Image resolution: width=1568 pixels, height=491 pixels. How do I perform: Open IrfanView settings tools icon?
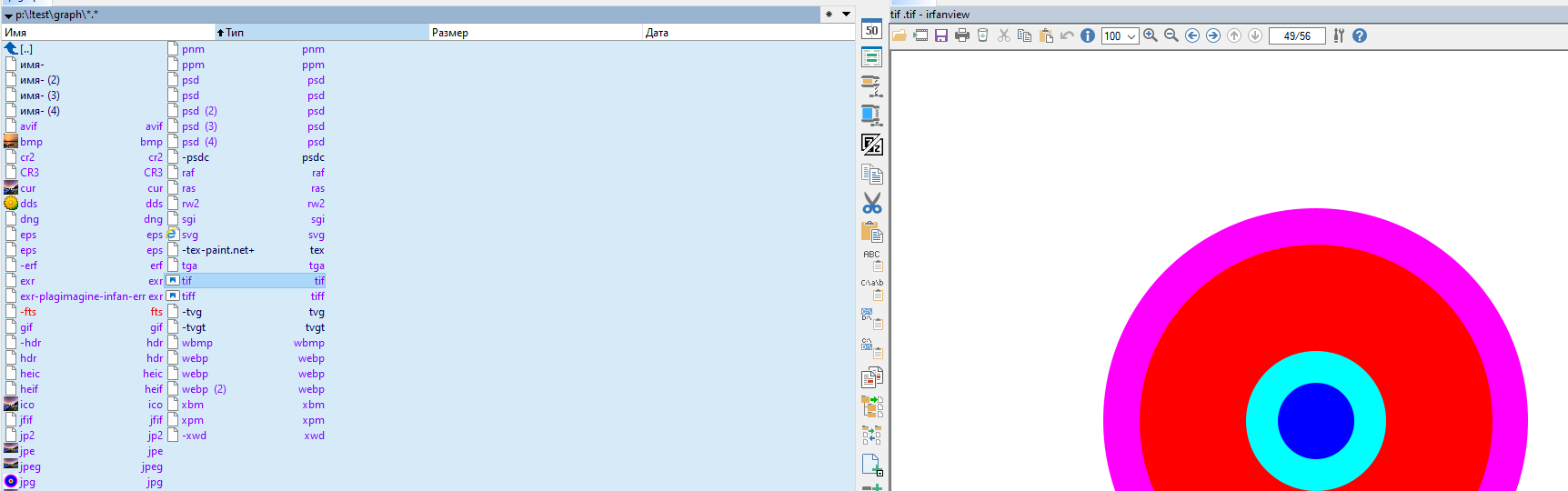click(1339, 35)
